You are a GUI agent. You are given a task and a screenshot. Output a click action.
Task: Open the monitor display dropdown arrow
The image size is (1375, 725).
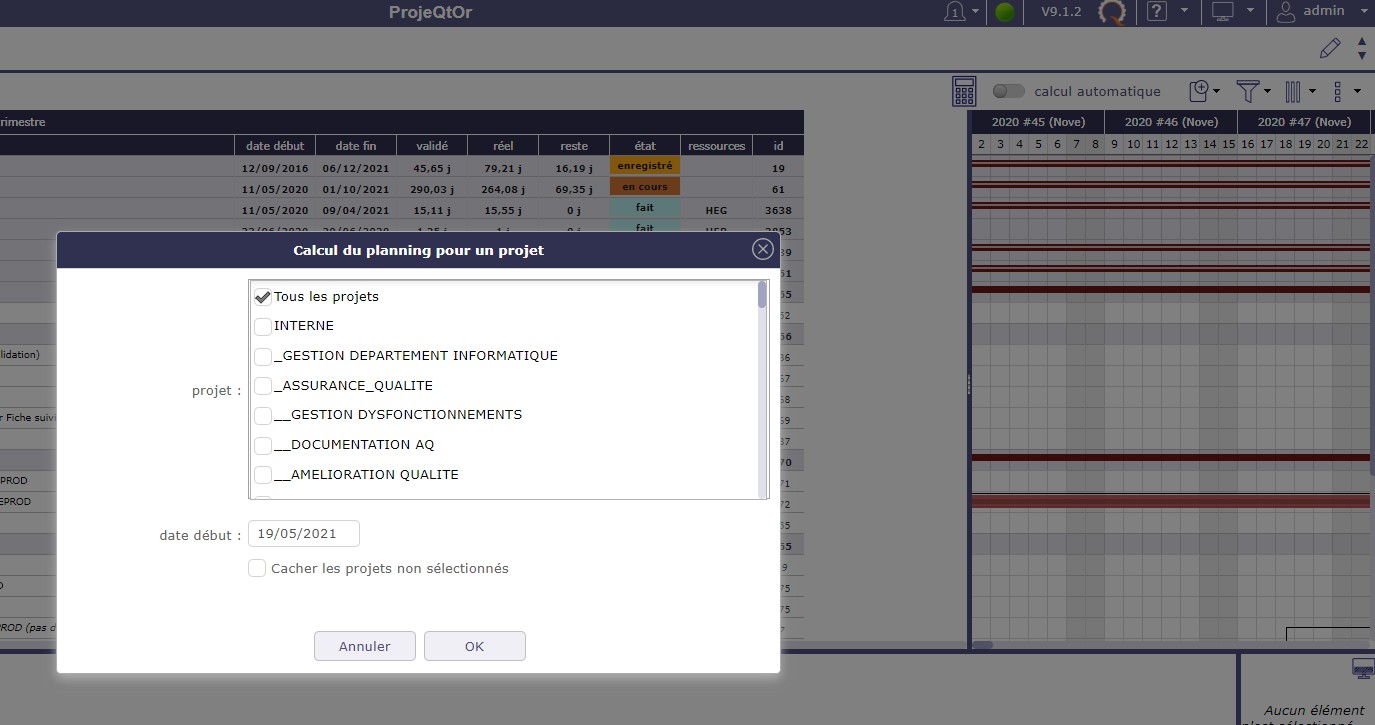click(1251, 12)
